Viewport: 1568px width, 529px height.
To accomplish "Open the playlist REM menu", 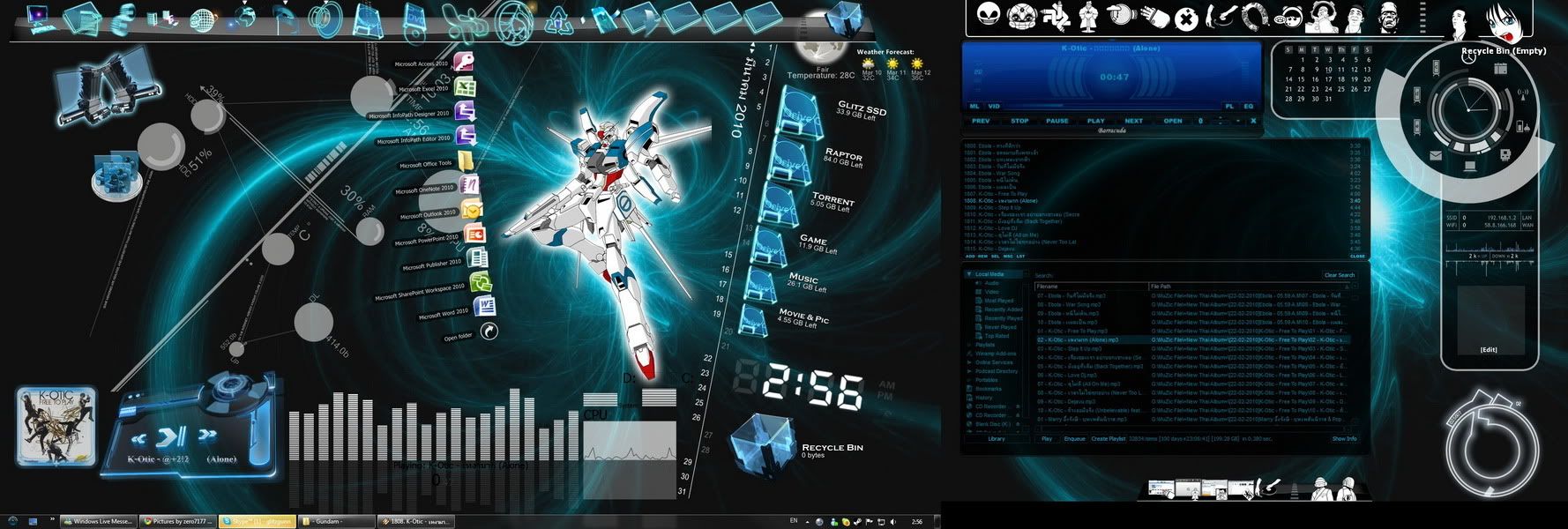I will pyautogui.click(x=982, y=257).
